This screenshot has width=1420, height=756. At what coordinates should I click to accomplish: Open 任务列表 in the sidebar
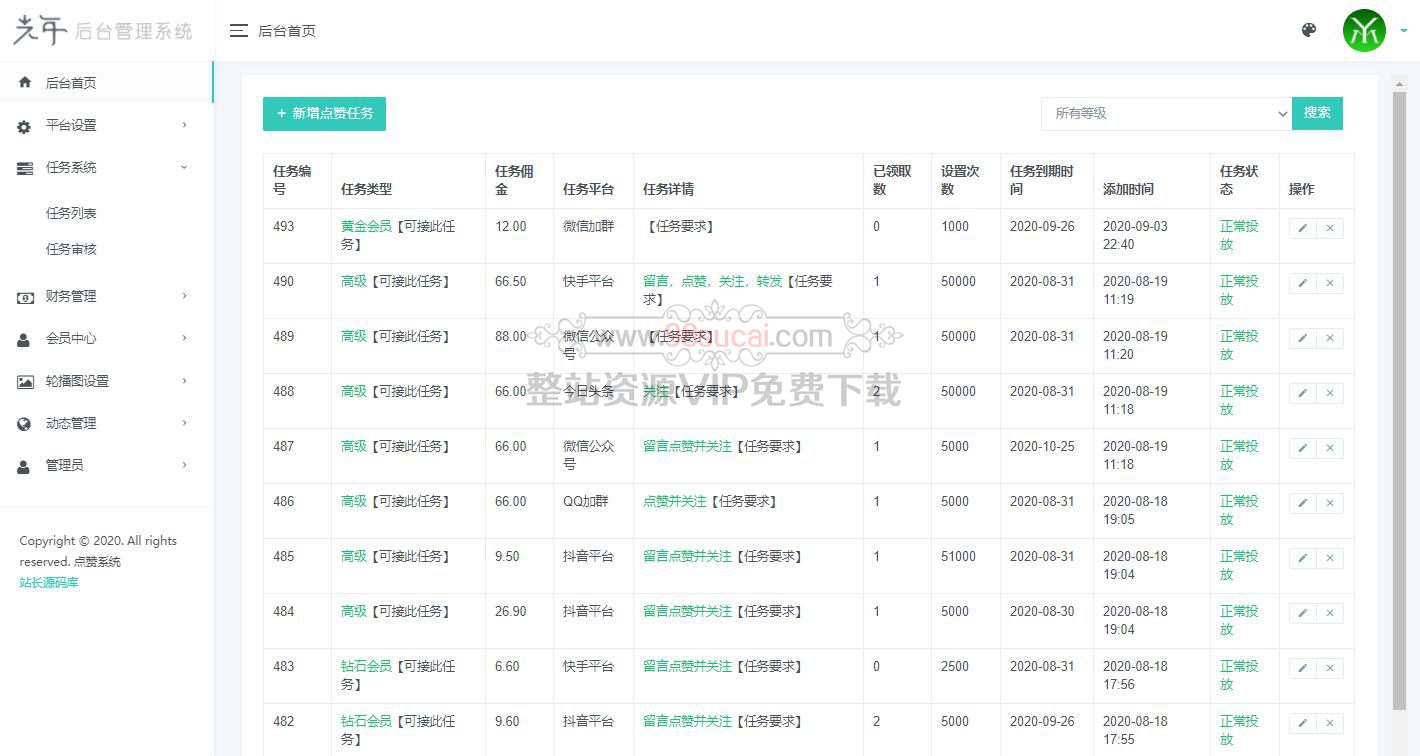[71, 213]
